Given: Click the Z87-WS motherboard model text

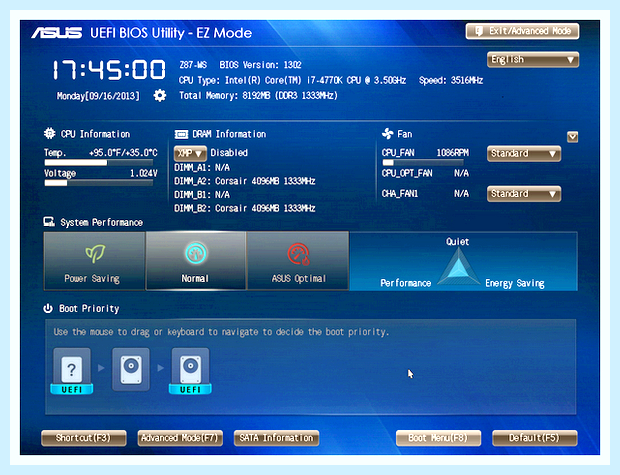Looking at the screenshot, I should pos(193,65).
